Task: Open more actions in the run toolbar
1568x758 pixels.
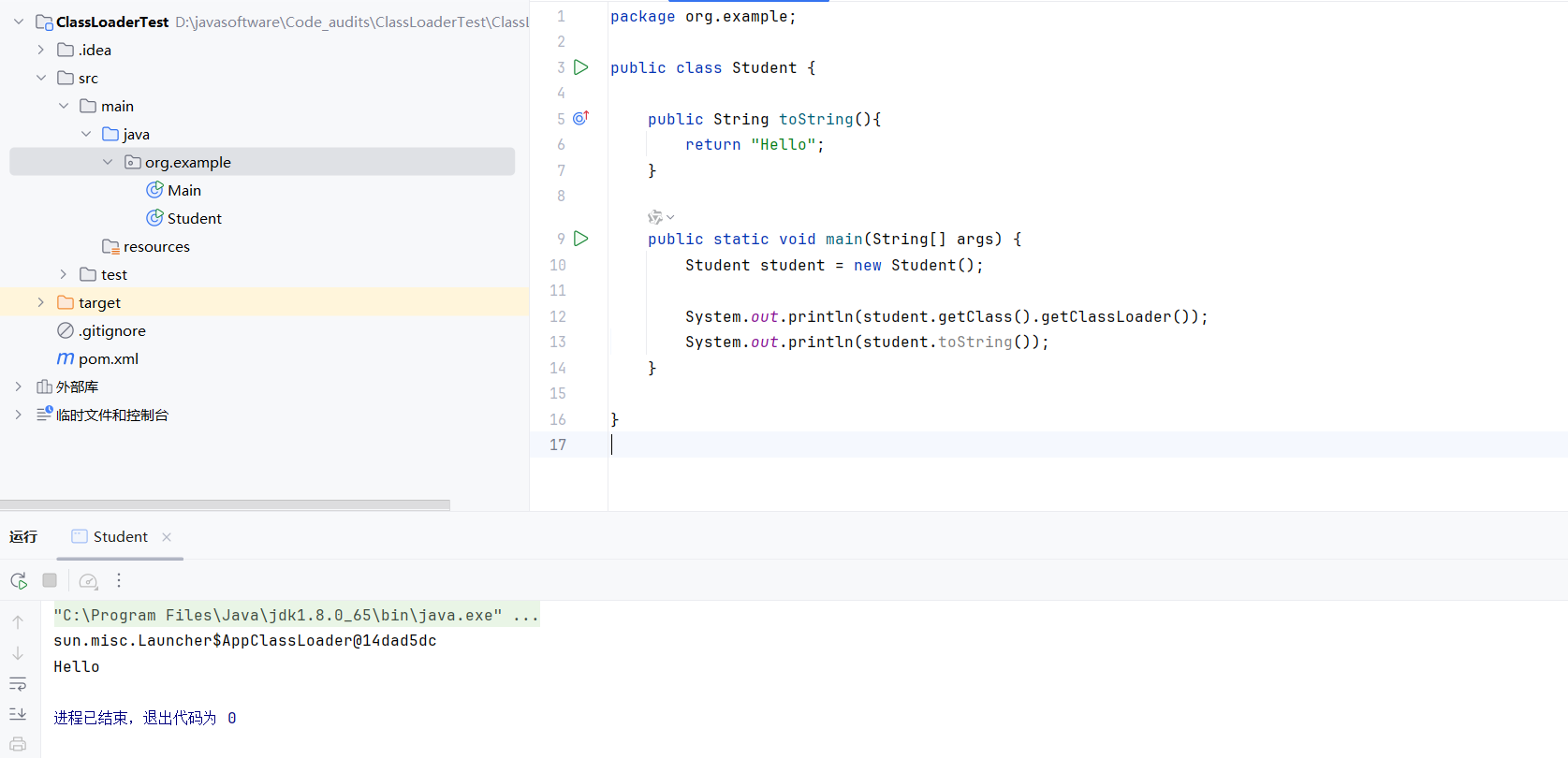Action: tap(119, 580)
